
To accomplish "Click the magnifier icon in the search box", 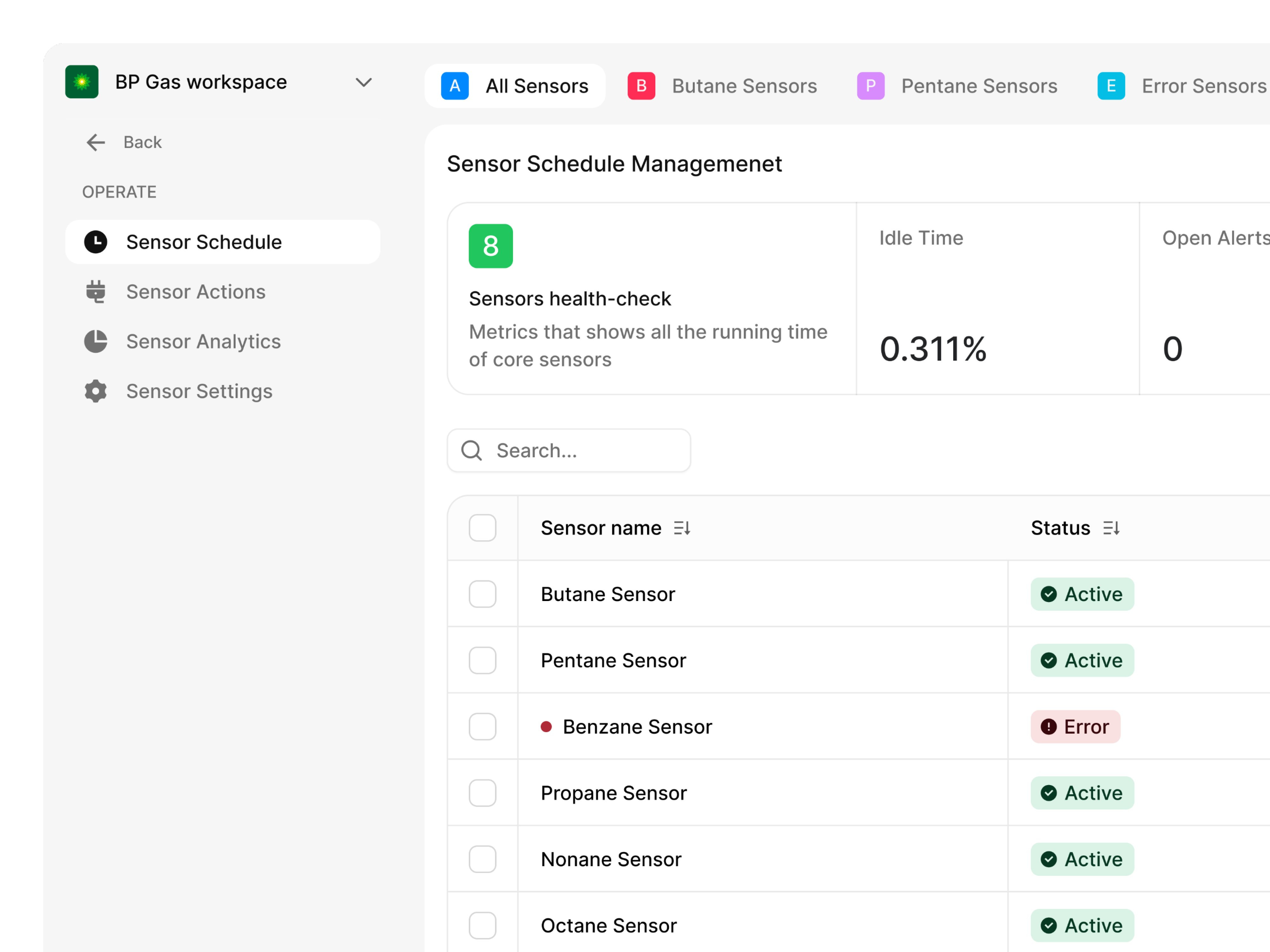I will [x=472, y=451].
